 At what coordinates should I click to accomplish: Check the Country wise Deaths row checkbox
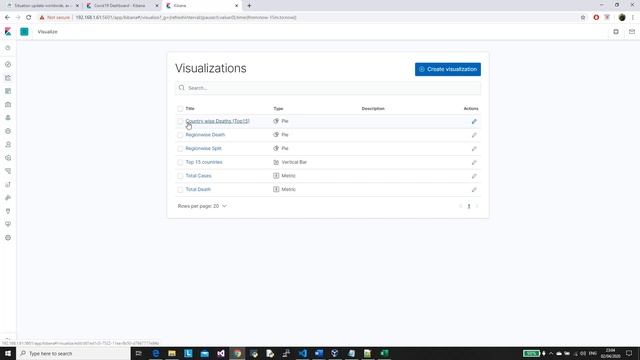[x=180, y=121]
